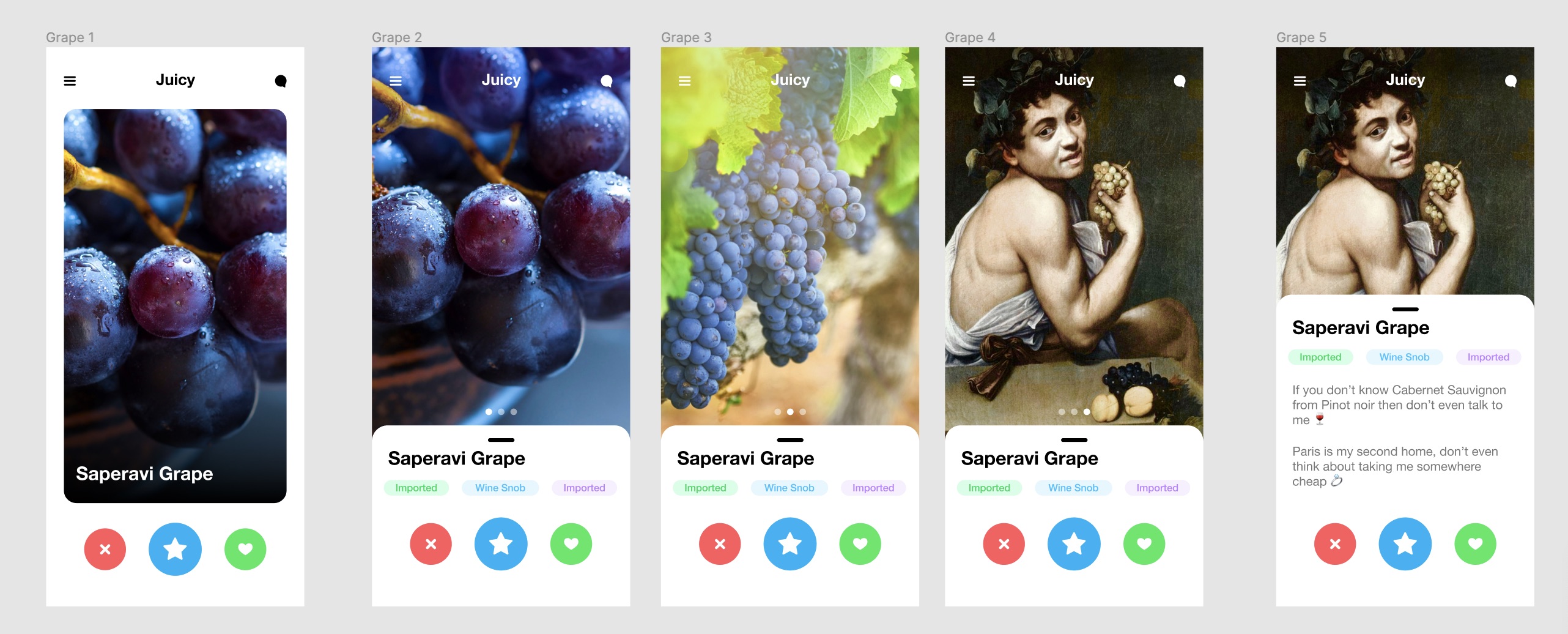Open hamburger menu in Grape 4 screen
Image resolution: width=1568 pixels, height=634 pixels.
coord(969,81)
